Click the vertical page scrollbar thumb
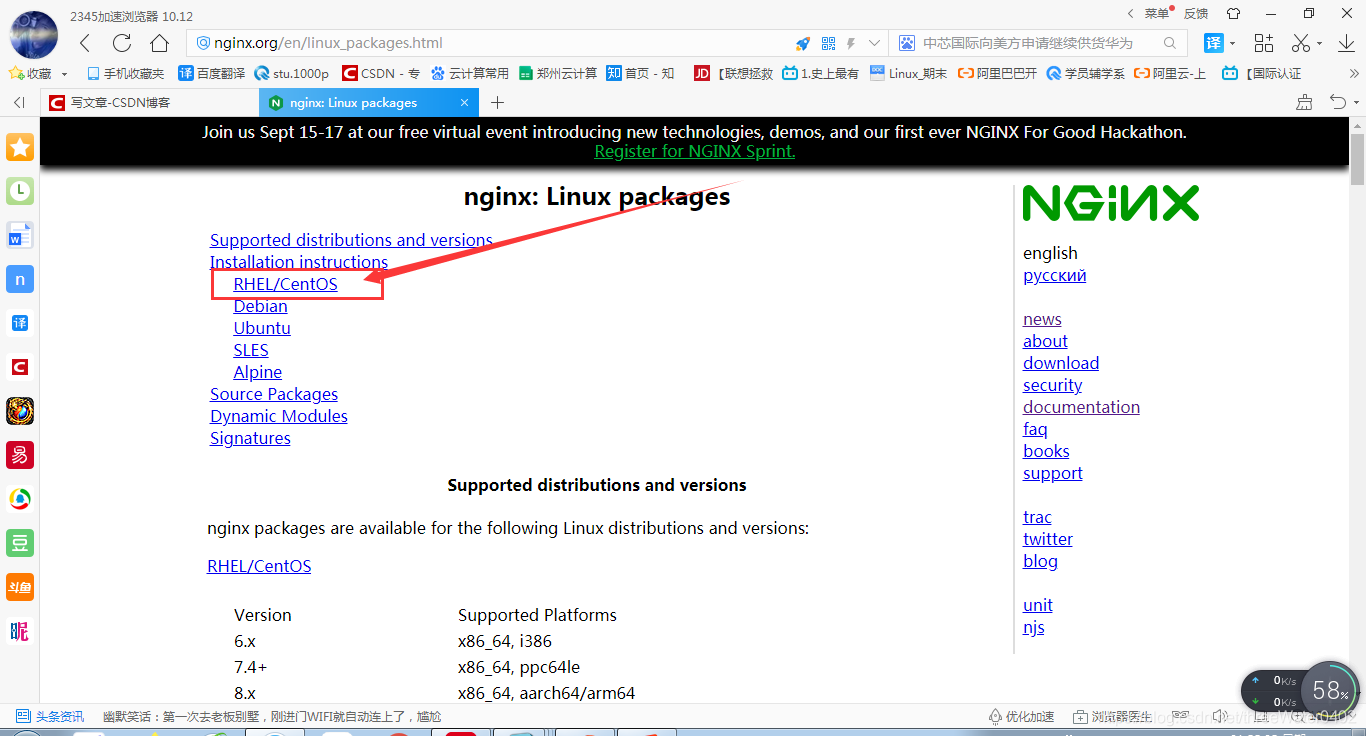1366x736 pixels. [1357, 160]
